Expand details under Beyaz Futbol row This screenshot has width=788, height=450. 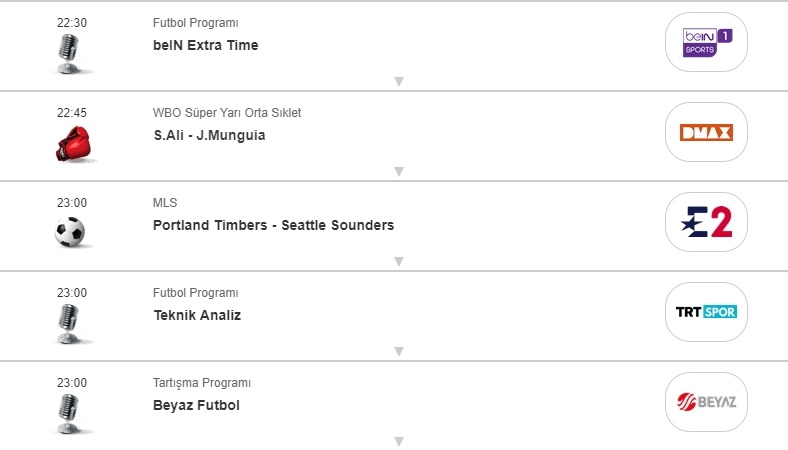[398, 441]
